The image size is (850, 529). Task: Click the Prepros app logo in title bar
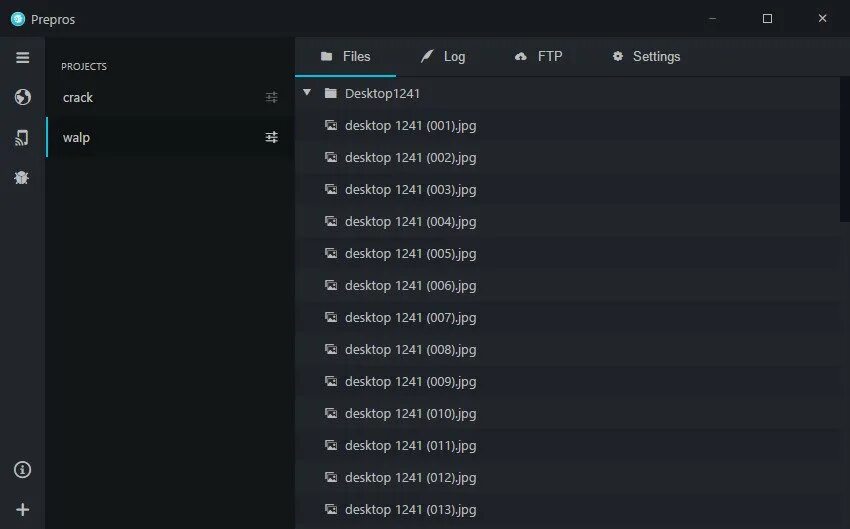point(18,19)
